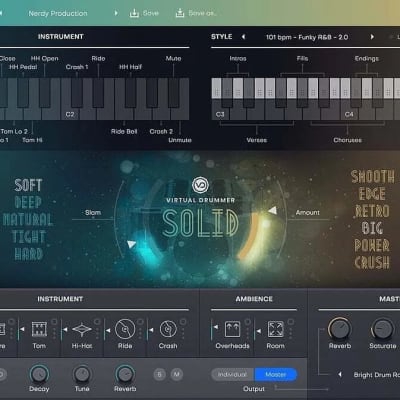Open the Bright Drum Room selector

pos(377,375)
